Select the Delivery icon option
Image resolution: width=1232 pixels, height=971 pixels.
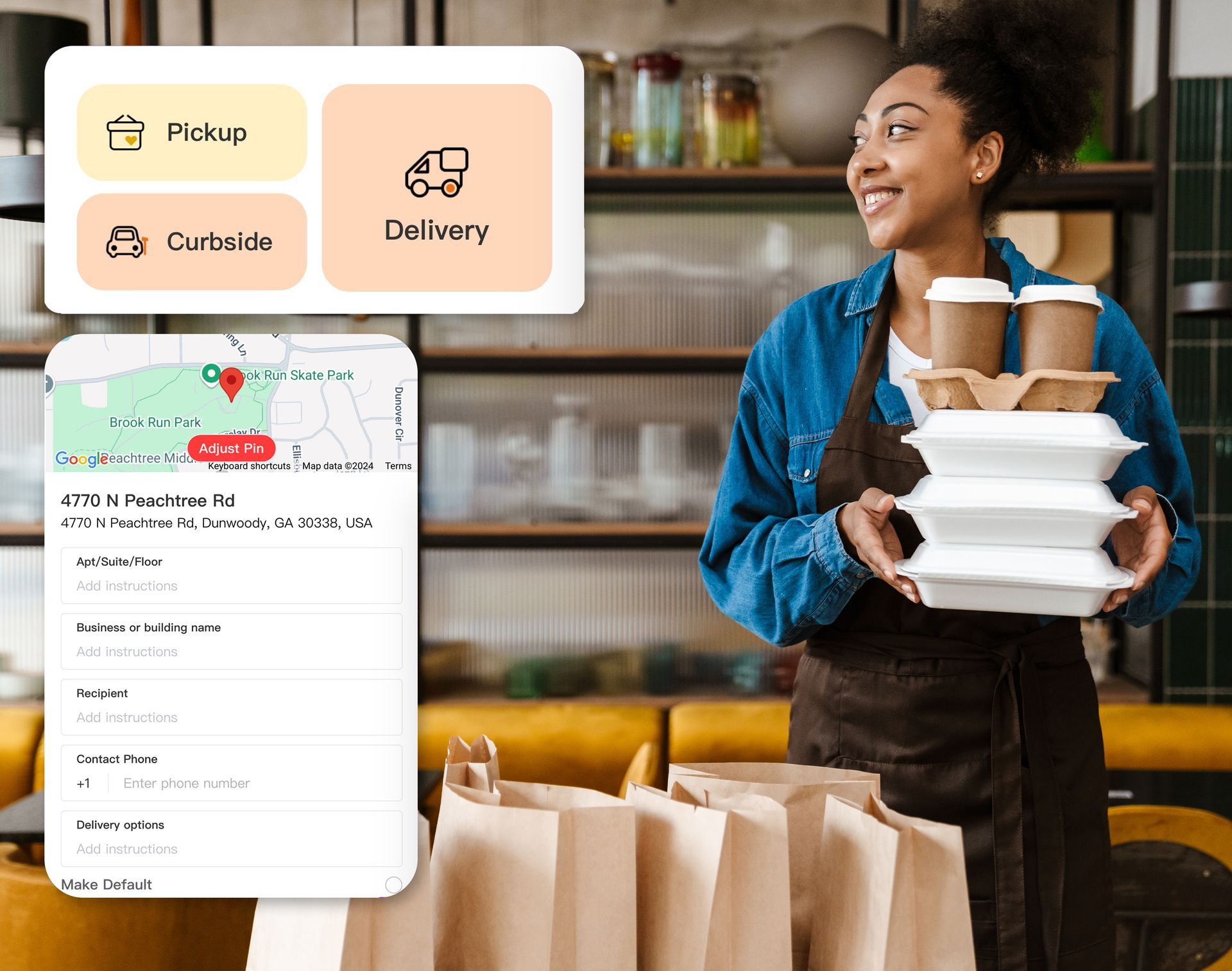point(435,170)
